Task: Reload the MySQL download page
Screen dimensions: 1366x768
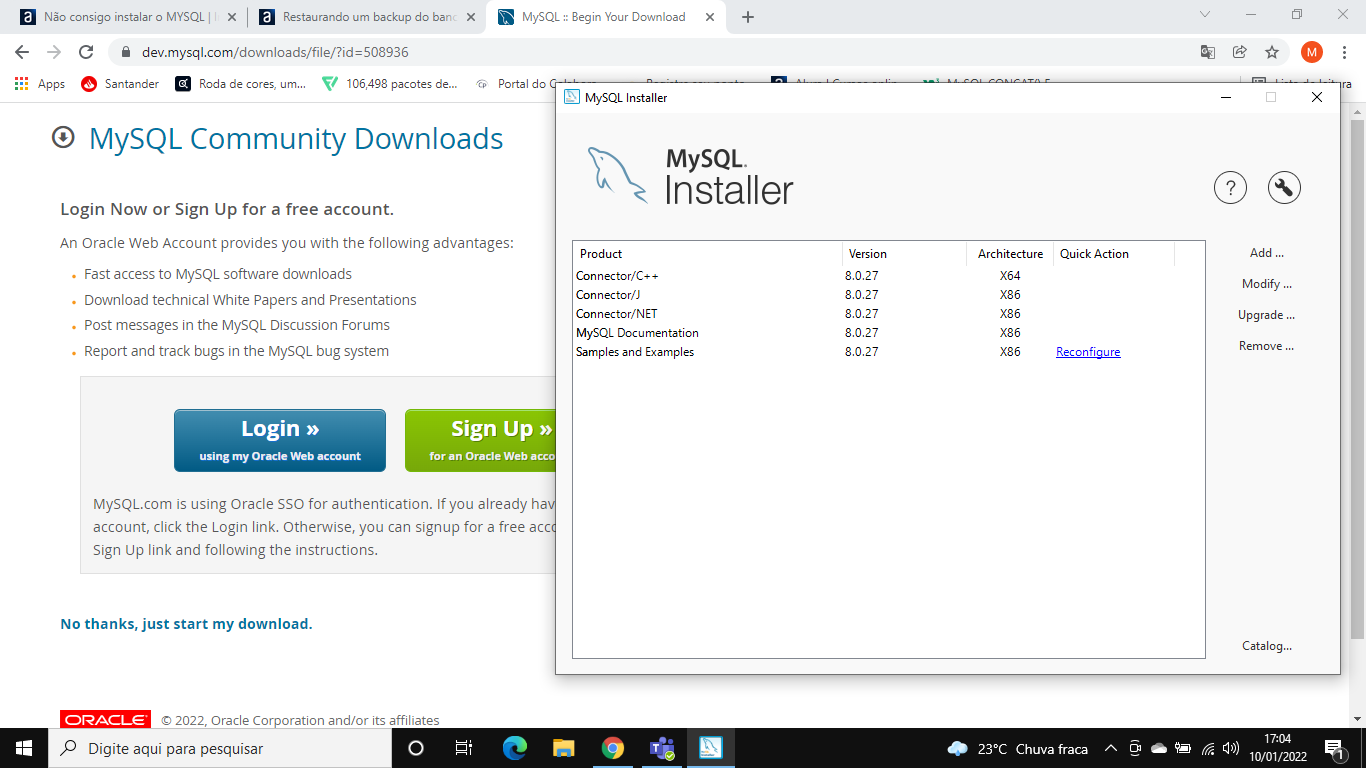Action: click(x=86, y=52)
